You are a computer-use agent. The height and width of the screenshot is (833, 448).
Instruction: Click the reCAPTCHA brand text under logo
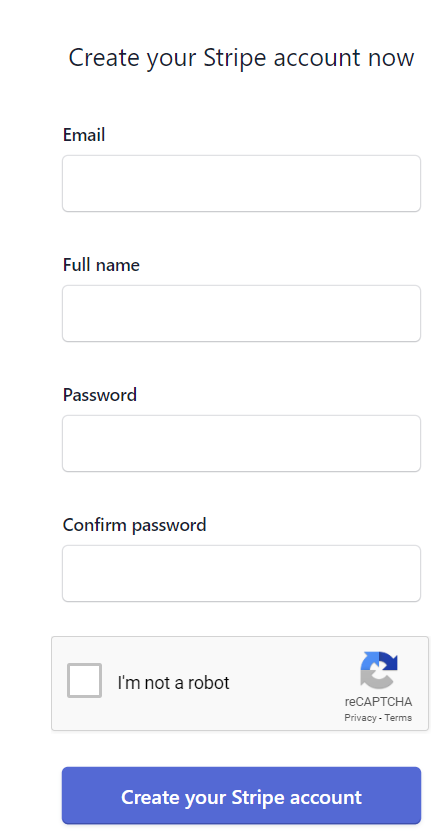coord(378,702)
